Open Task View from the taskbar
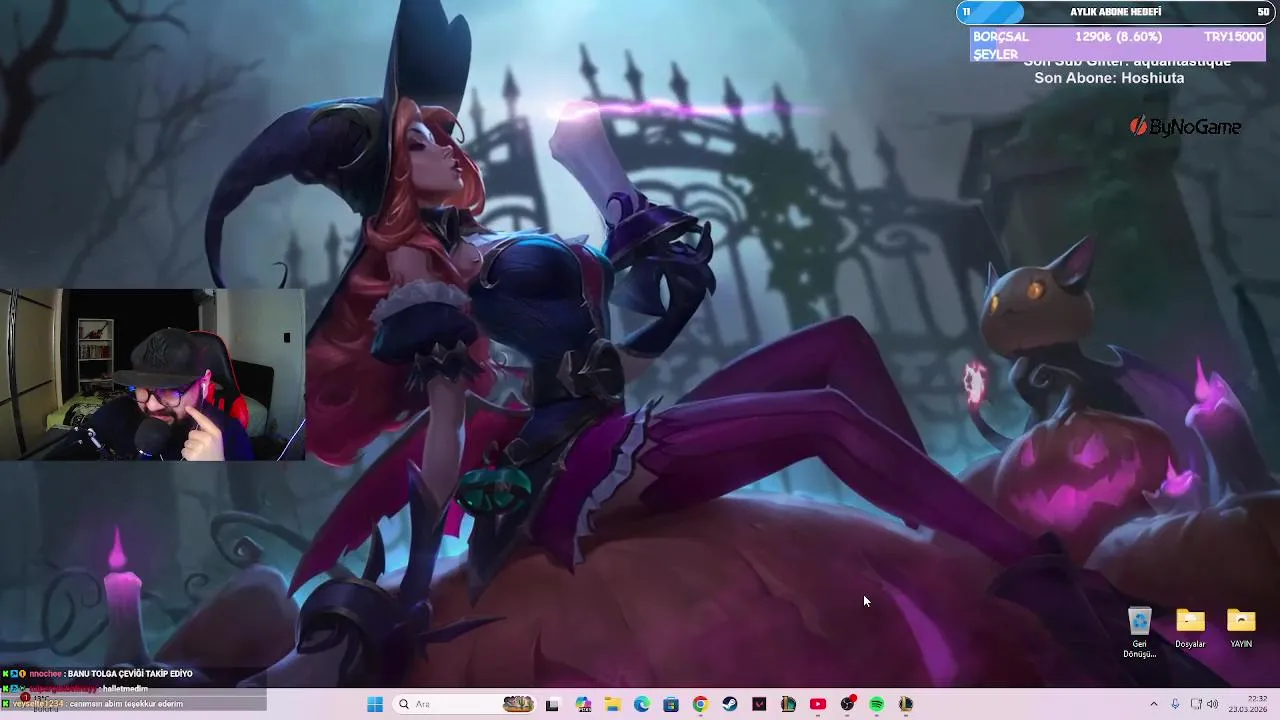The image size is (1280, 720). [552, 704]
